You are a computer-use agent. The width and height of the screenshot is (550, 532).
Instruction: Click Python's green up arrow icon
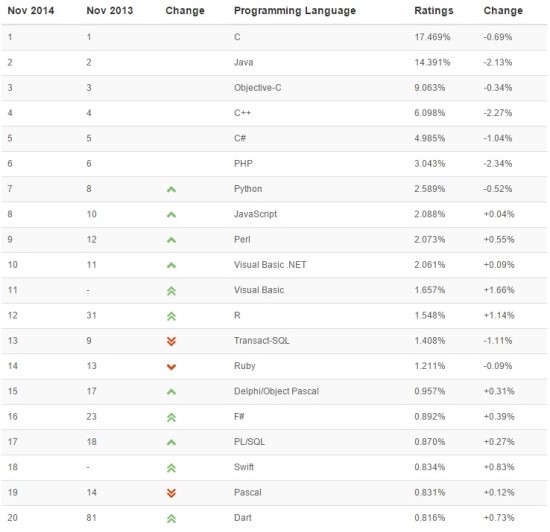point(171,190)
